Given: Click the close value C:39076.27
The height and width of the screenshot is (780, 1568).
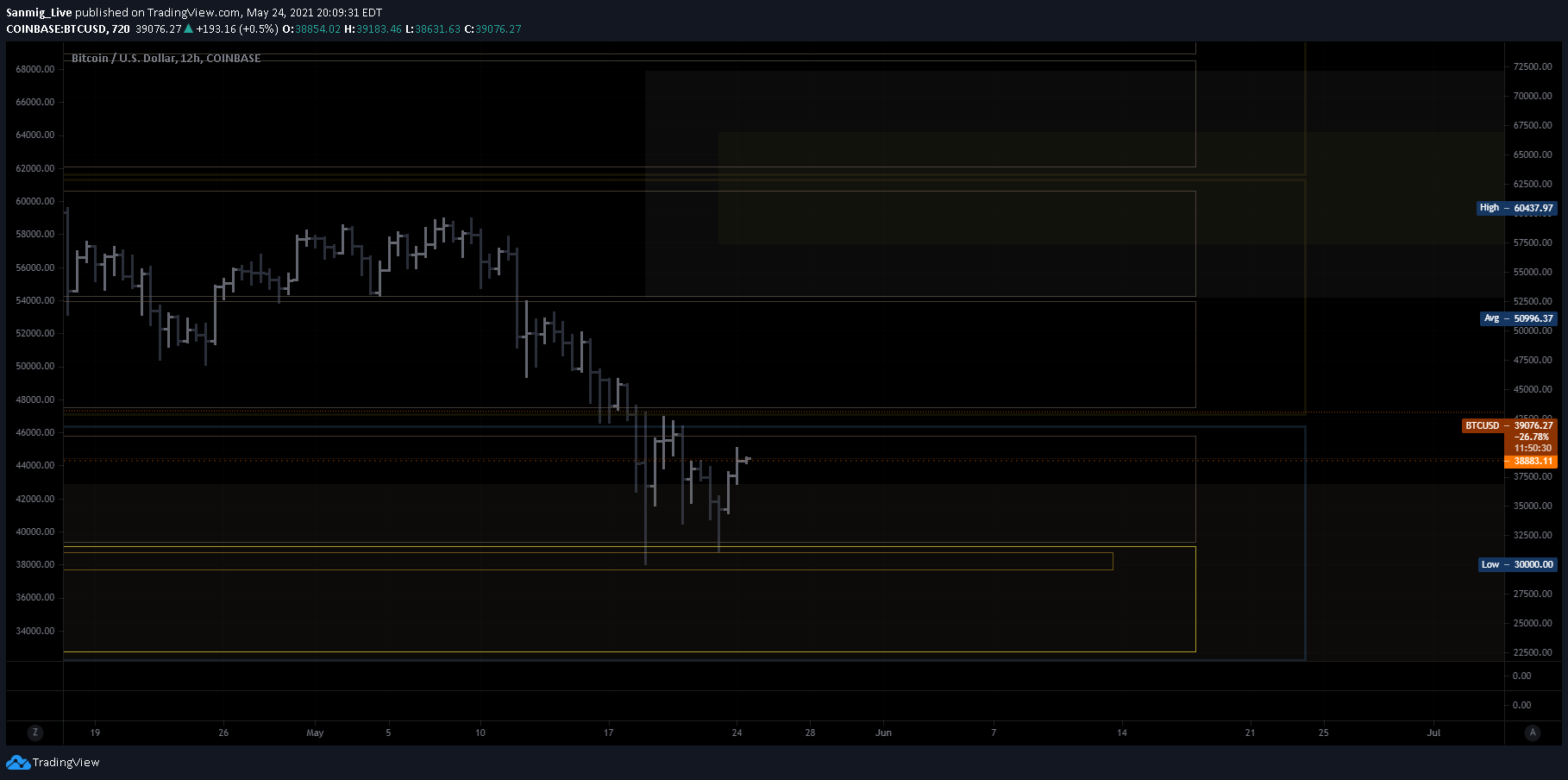Looking at the screenshot, I should [492, 28].
